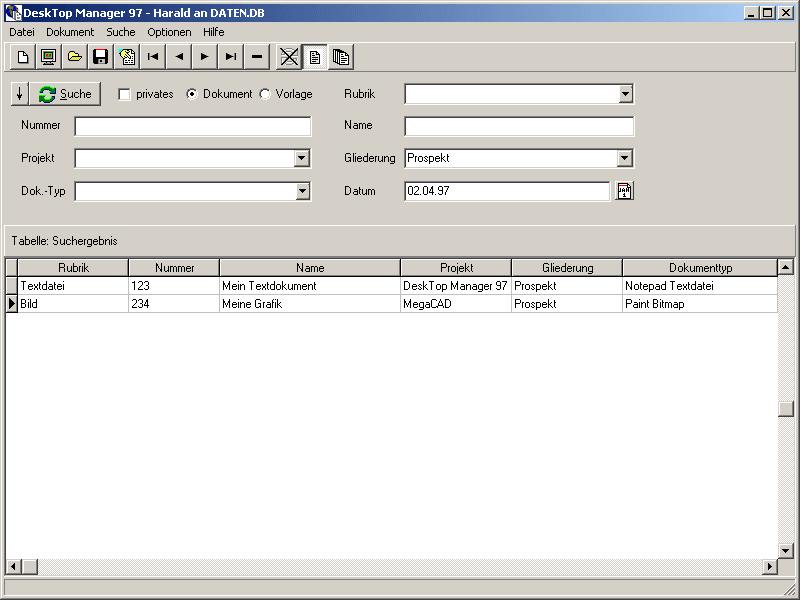The image size is (800, 600).
Task: Open the Optionen menu
Action: pos(169,32)
